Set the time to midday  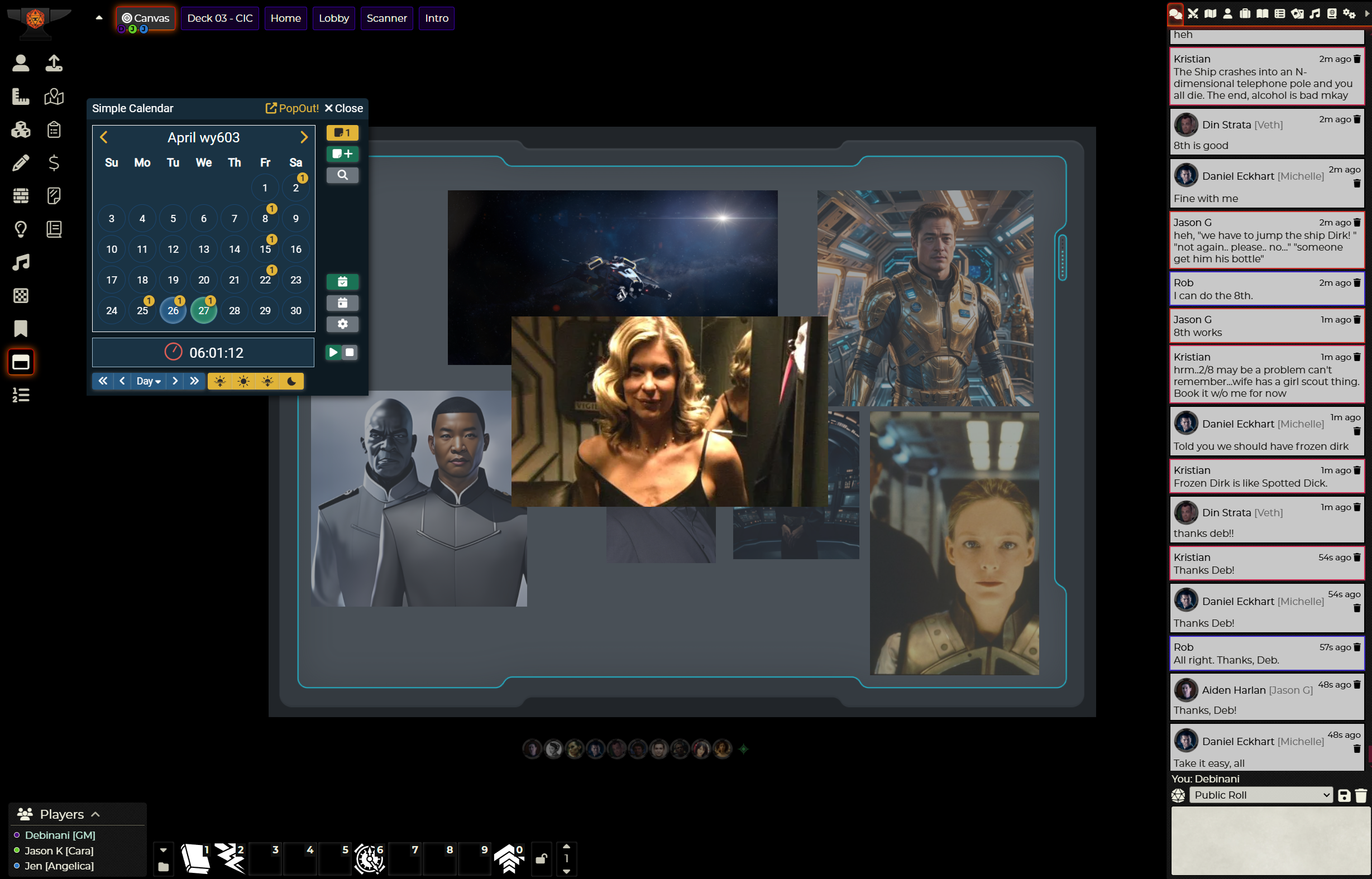[244, 381]
